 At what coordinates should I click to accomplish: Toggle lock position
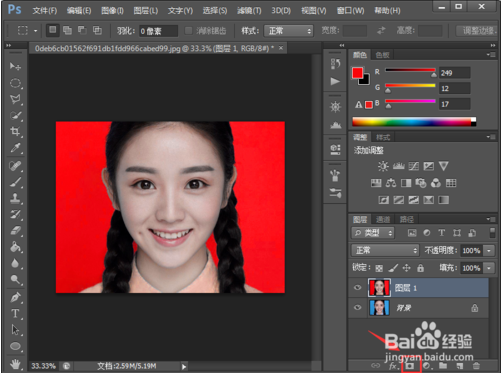[x=407, y=268]
